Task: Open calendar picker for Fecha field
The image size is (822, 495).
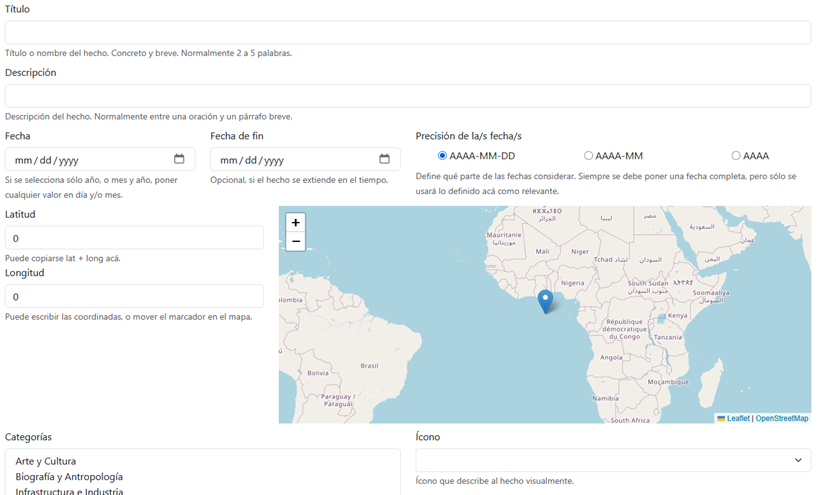Action: (179, 159)
